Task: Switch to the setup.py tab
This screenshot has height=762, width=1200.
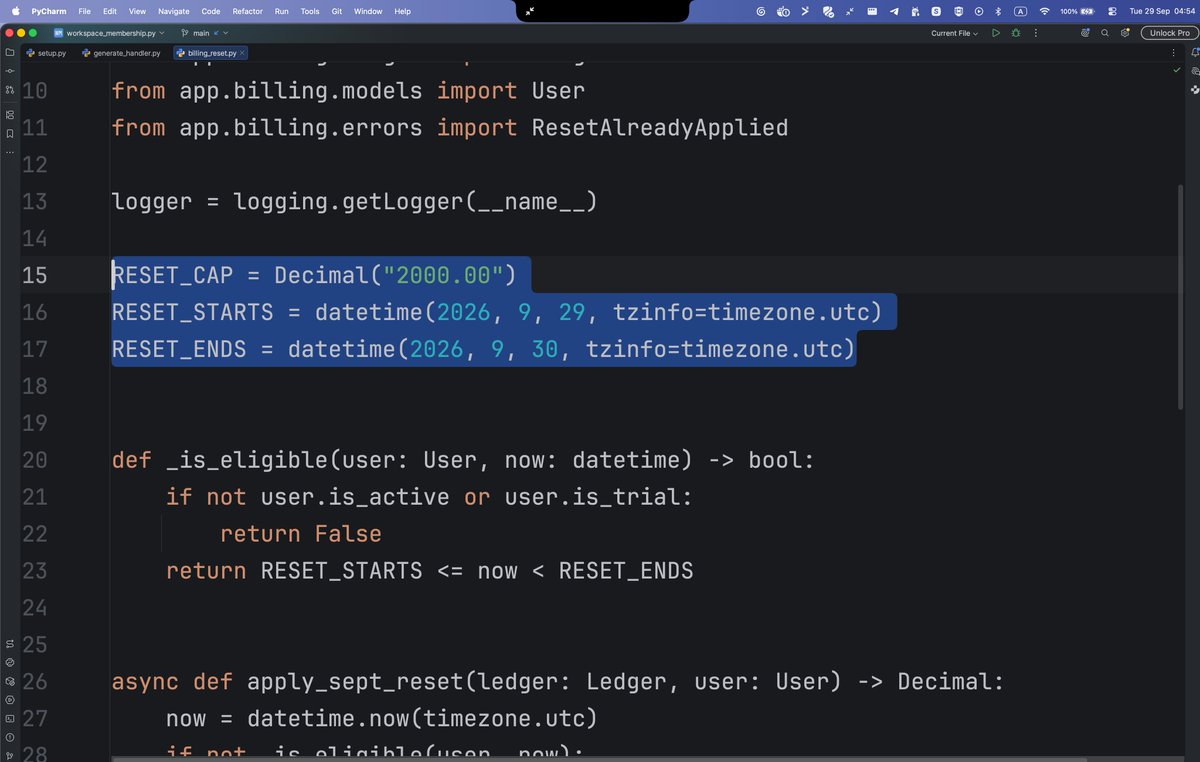Action: (x=46, y=52)
